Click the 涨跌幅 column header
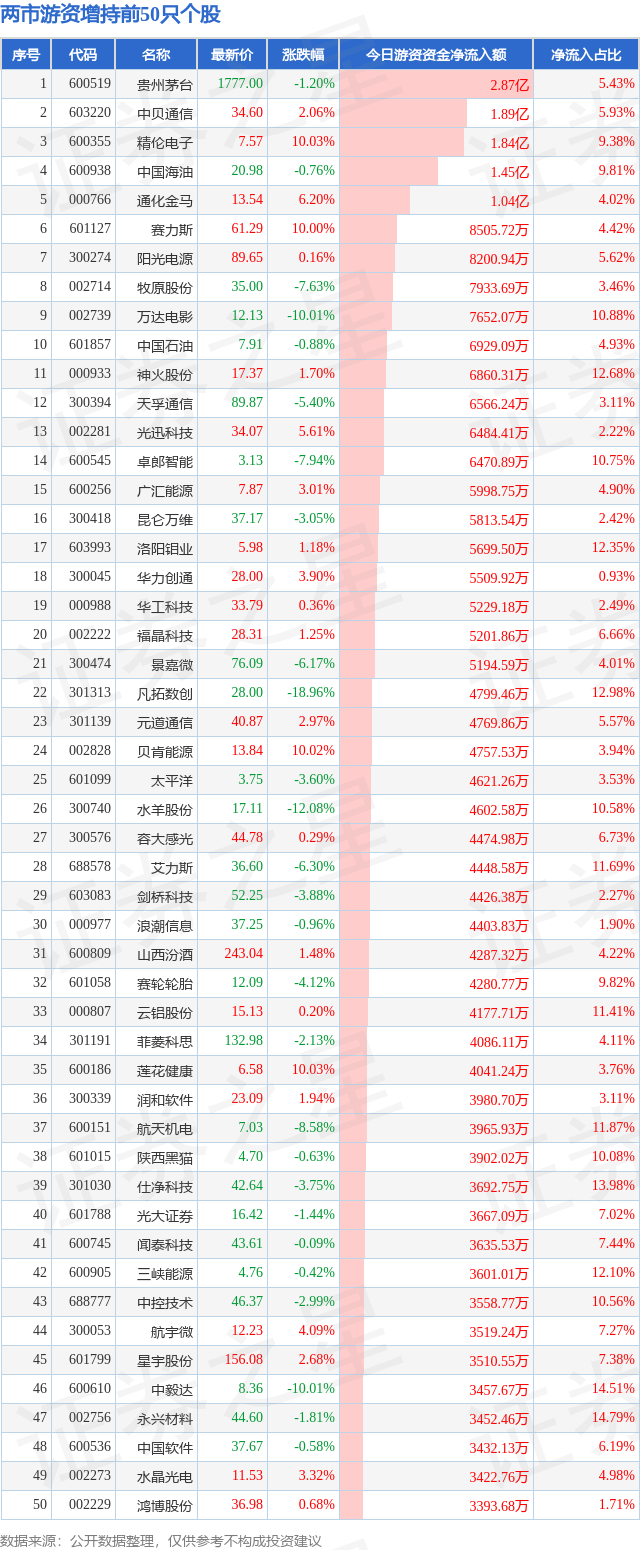 pyautogui.click(x=303, y=55)
